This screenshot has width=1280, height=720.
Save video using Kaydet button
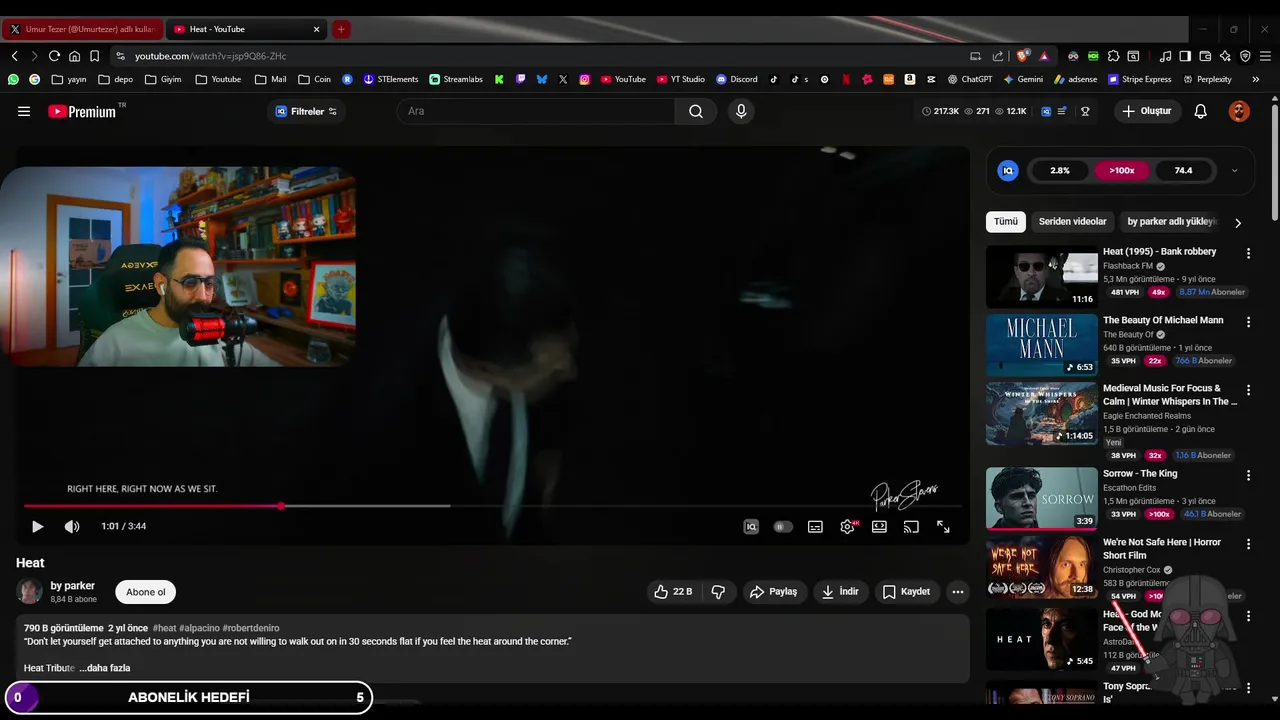click(x=906, y=592)
